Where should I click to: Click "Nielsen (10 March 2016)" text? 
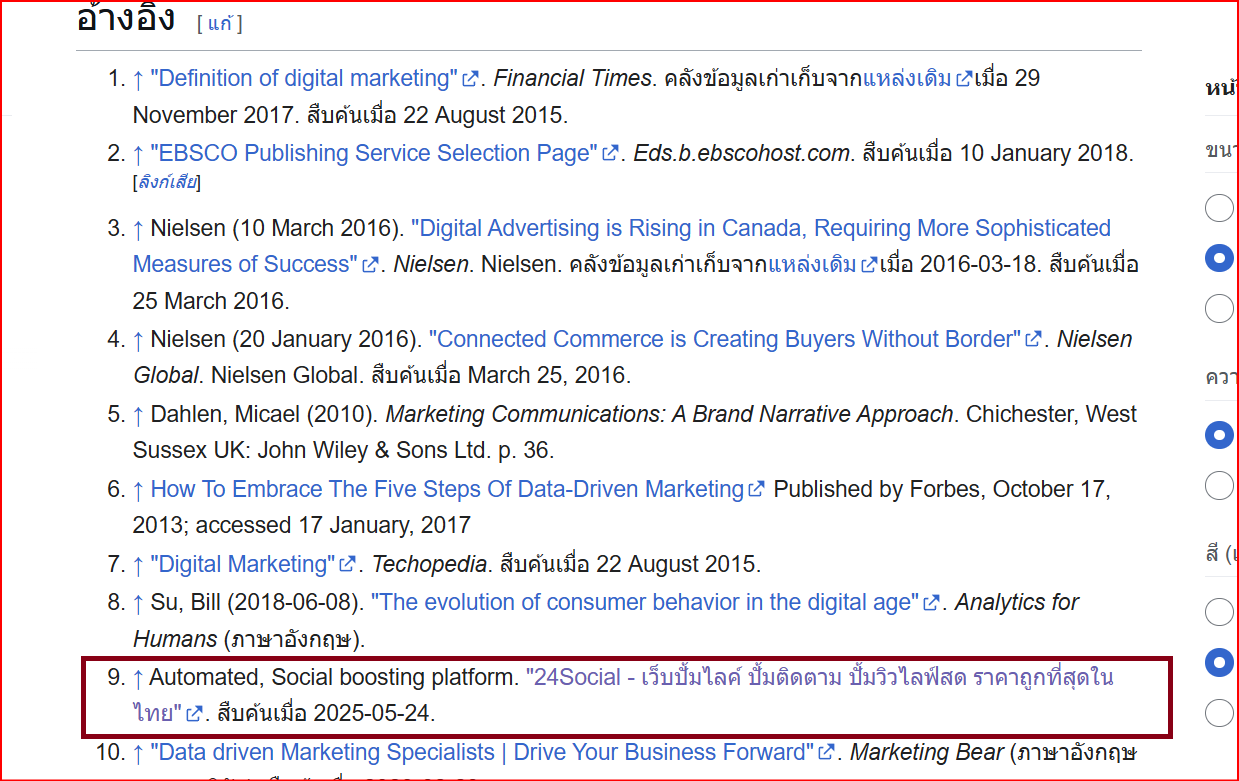(x=277, y=229)
